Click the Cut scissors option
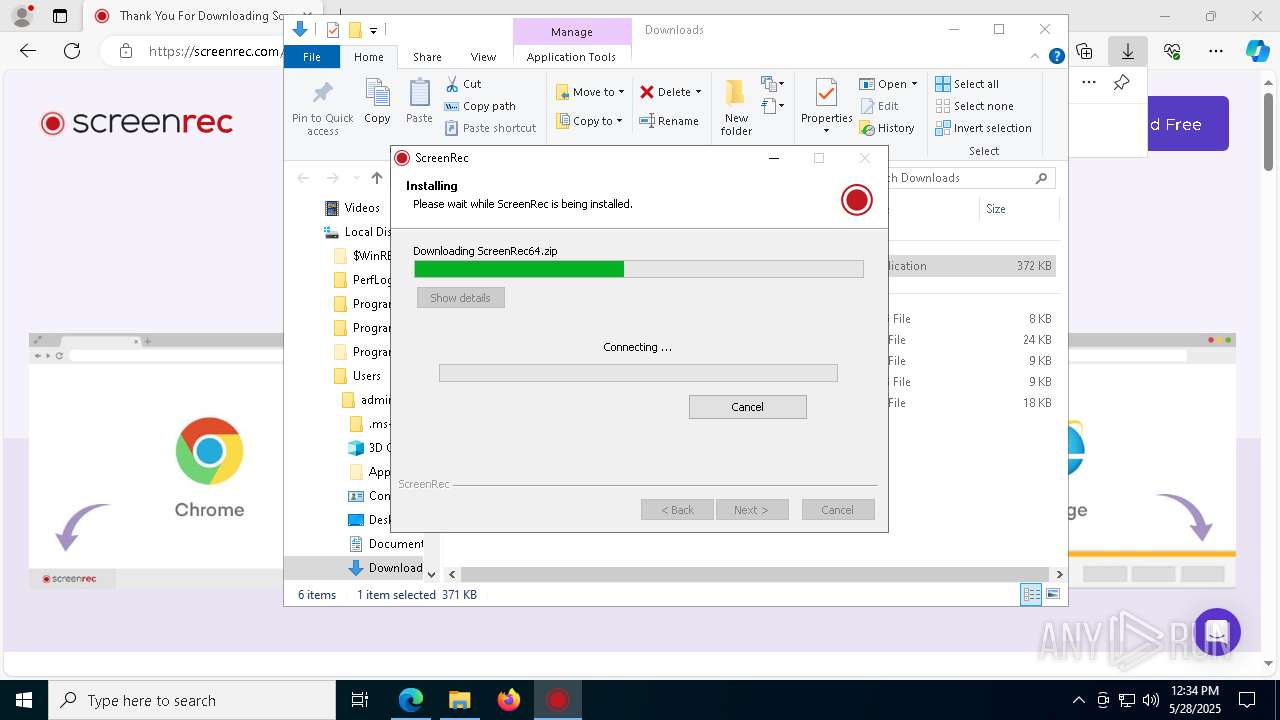The width and height of the screenshot is (1280, 720). click(x=463, y=84)
